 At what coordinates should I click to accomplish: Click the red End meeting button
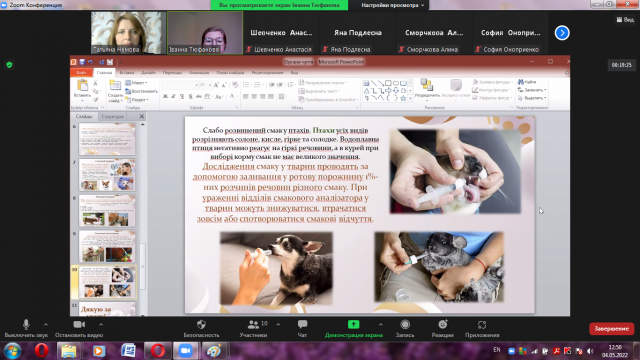click(x=611, y=329)
